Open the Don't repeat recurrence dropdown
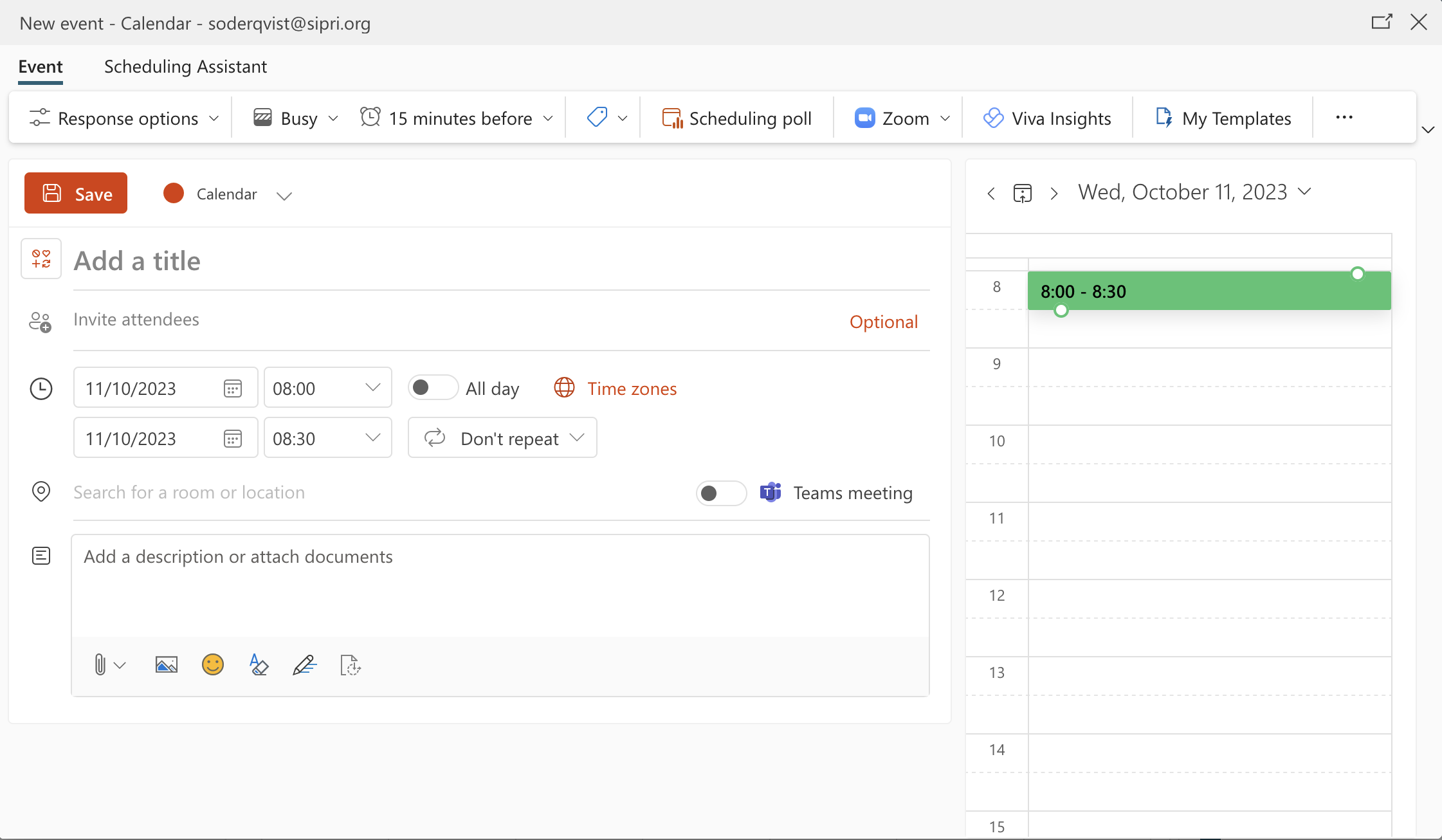The image size is (1442, 840). (x=502, y=438)
